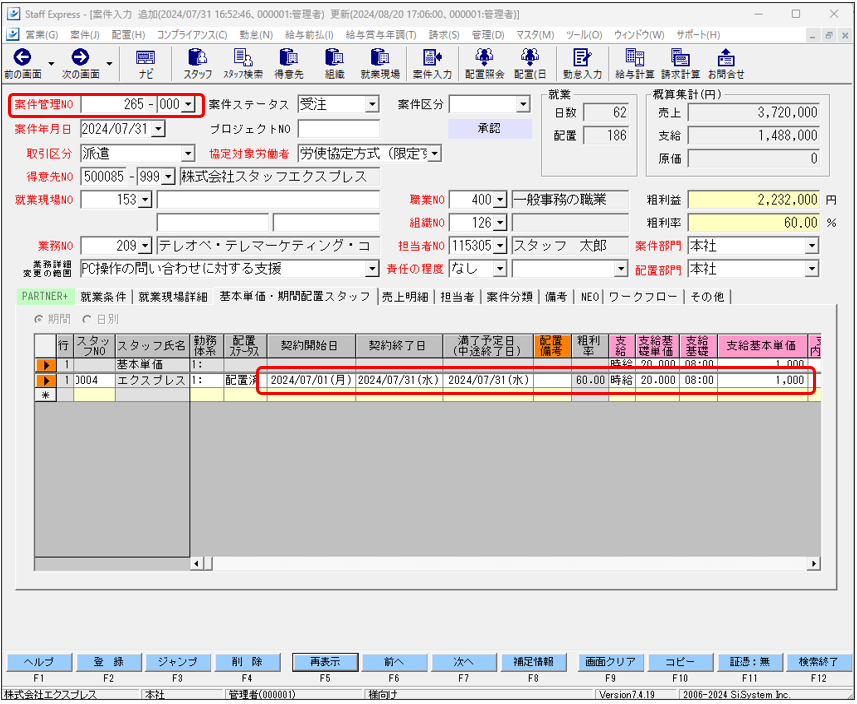Click the 担当者NO 115305 field
Image resolution: width=857 pixels, height=704 pixels.
tap(472, 246)
